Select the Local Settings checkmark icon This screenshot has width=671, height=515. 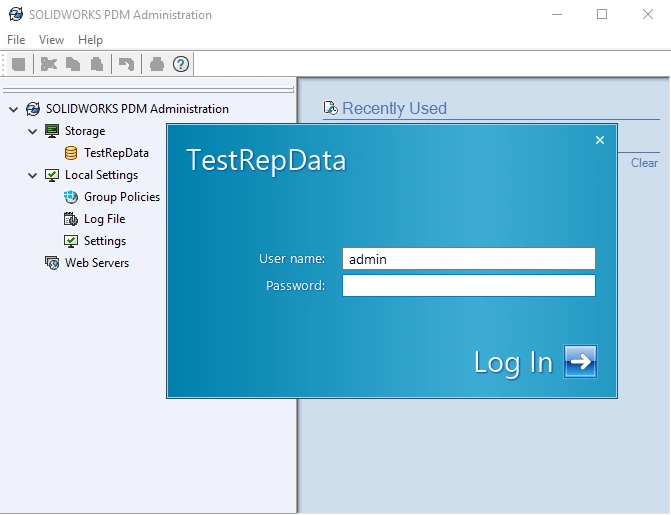pyautogui.click(x=52, y=175)
